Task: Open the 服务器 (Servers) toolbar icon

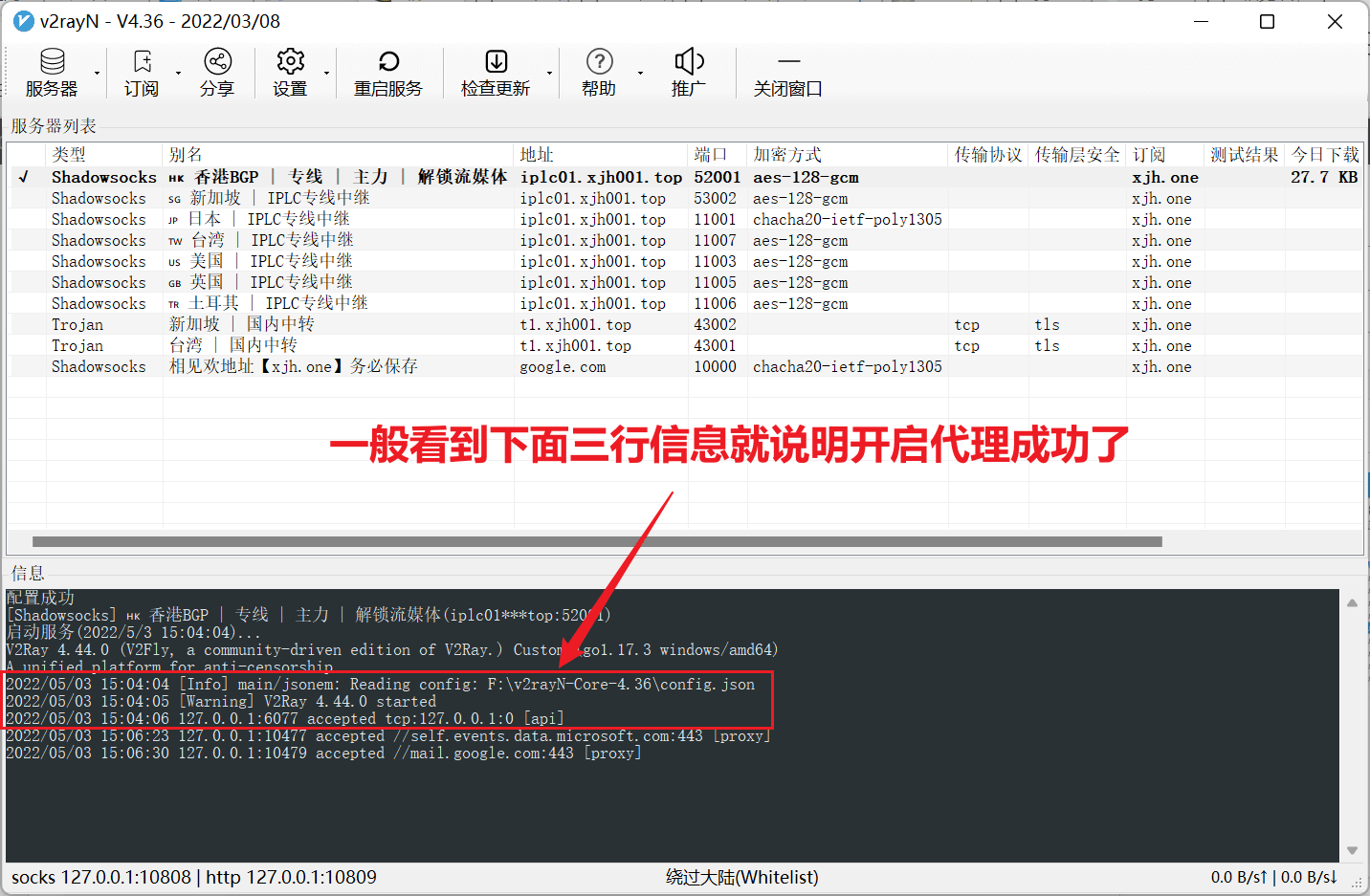Action: pos(52,62)
